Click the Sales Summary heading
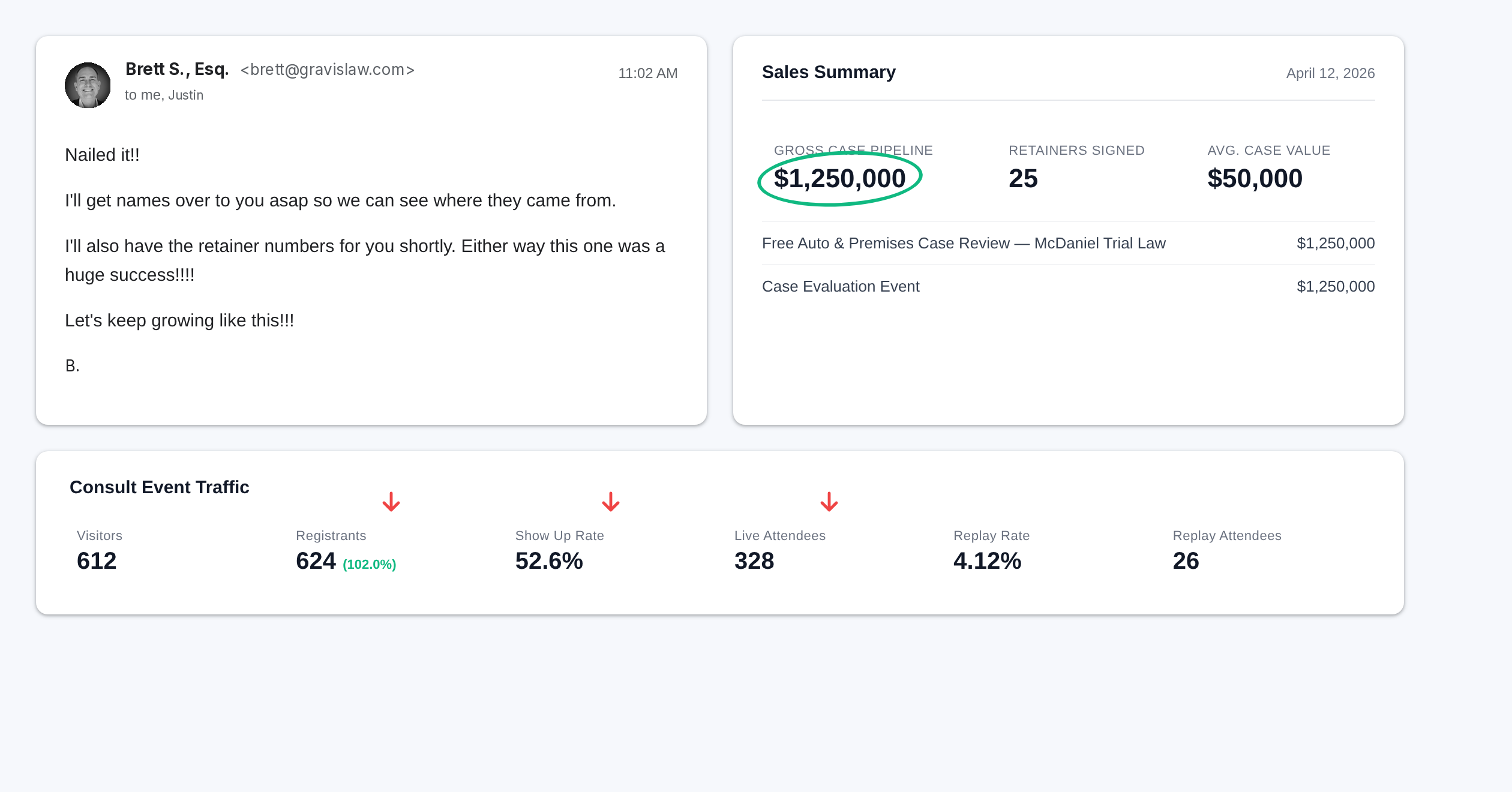Screen dimensions: 1512x792 coord(829,72)
